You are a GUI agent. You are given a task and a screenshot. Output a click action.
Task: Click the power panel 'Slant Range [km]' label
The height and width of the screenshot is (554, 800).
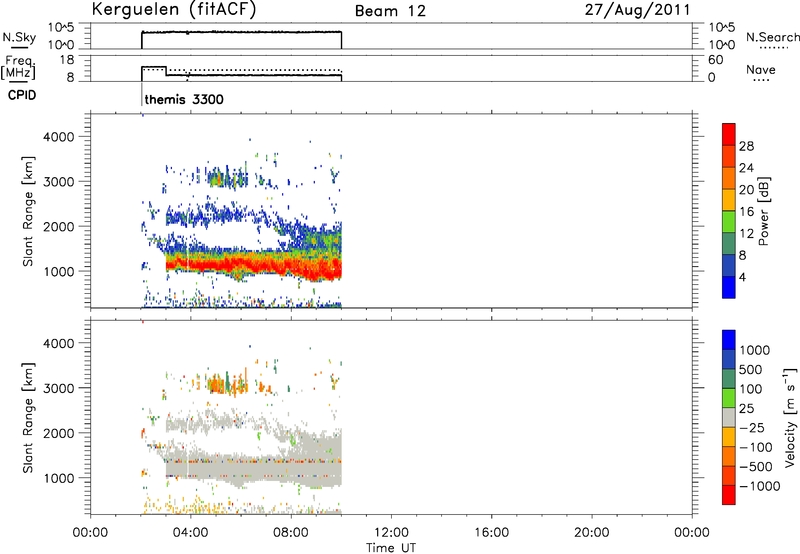[28, 211]
